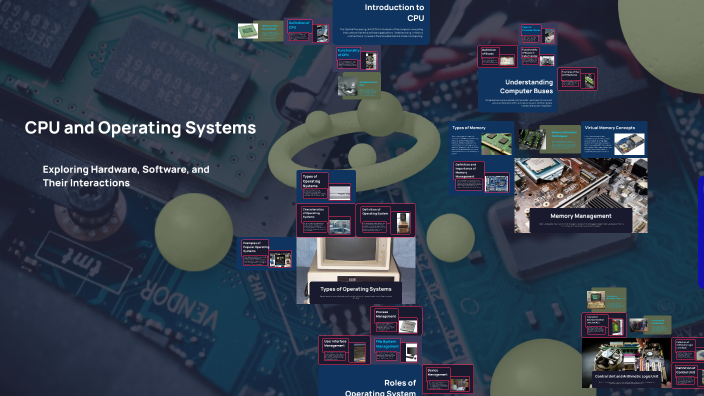
Task: Open the 'Device Management' subtopic card
Action: tap(448, 378)
